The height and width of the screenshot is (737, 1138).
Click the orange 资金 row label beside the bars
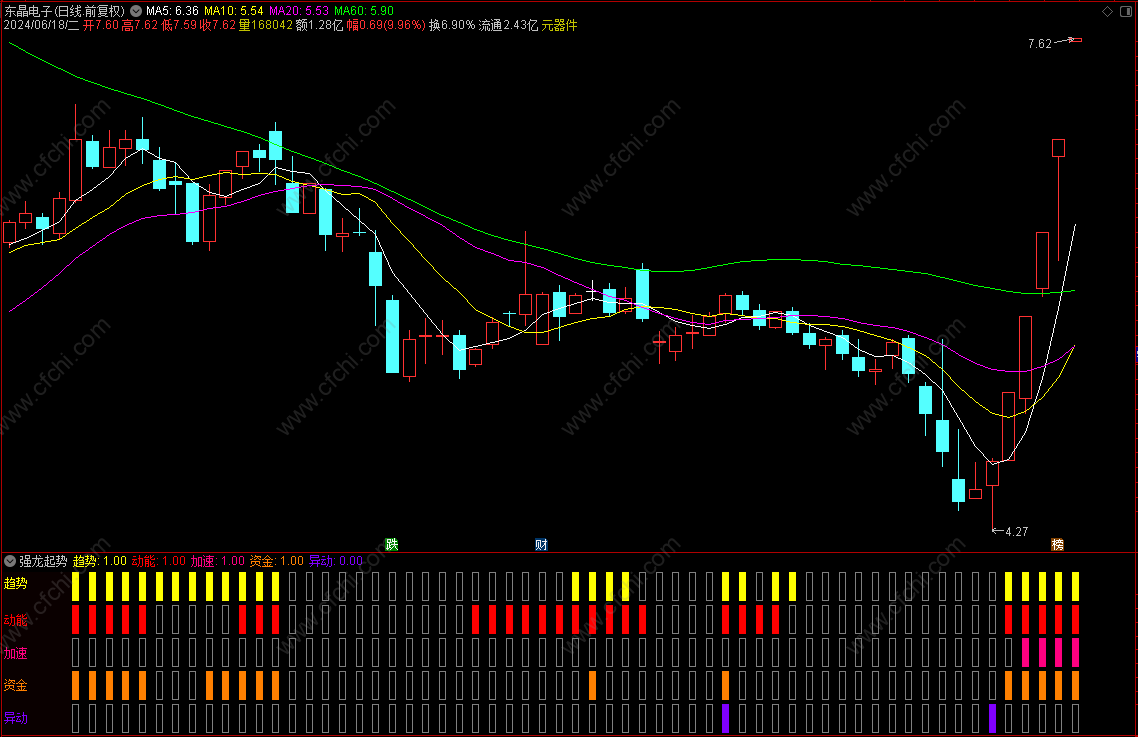click(x=15, y=685)
